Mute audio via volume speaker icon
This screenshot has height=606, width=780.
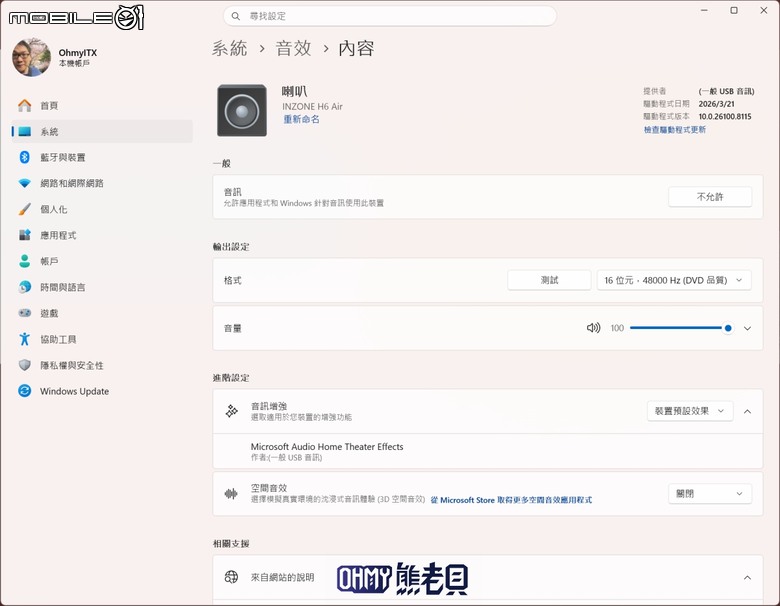click(x=593, y=328)
